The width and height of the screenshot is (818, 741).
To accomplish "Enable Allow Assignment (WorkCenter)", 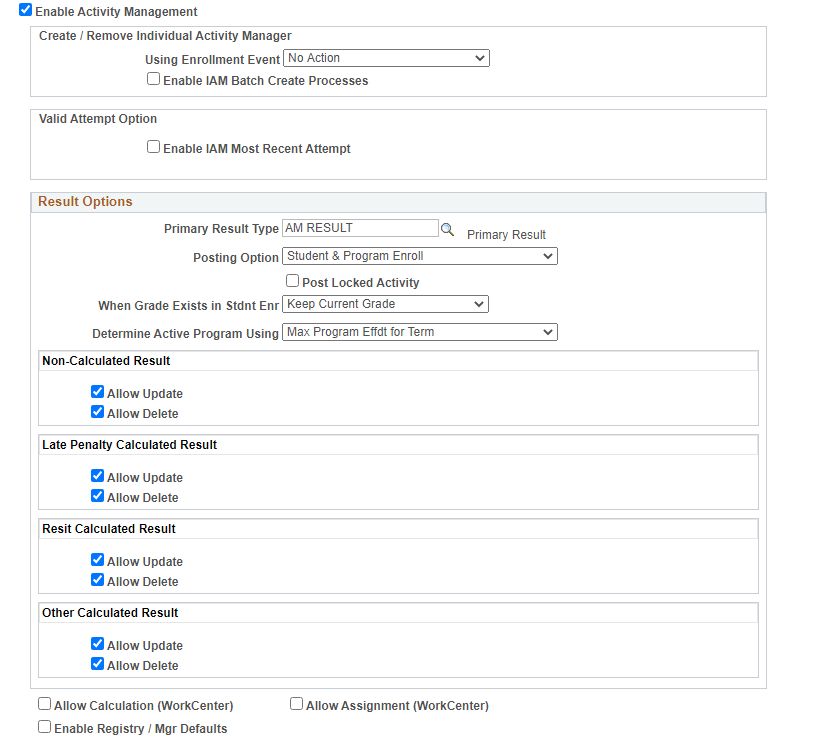I will coord(296,704).
